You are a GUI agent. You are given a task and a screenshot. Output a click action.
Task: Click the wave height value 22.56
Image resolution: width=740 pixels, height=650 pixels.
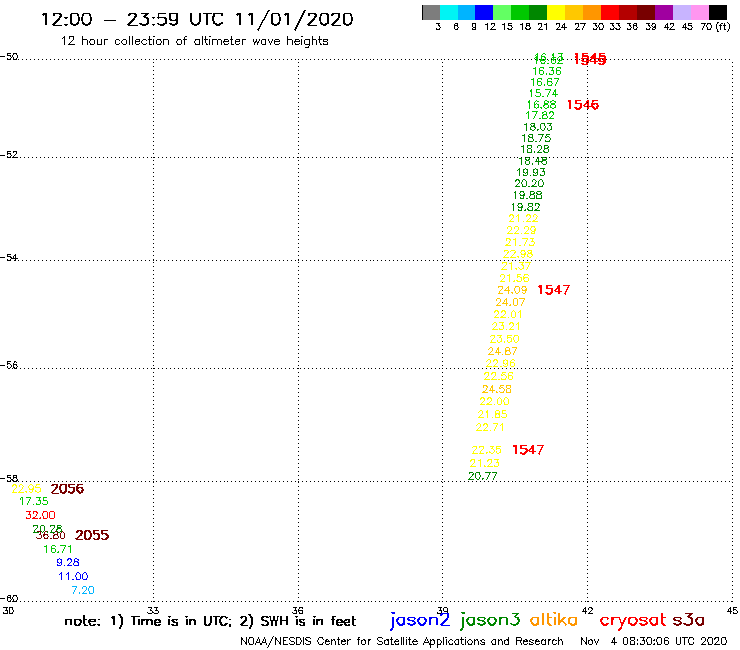[x=498, y=377]
